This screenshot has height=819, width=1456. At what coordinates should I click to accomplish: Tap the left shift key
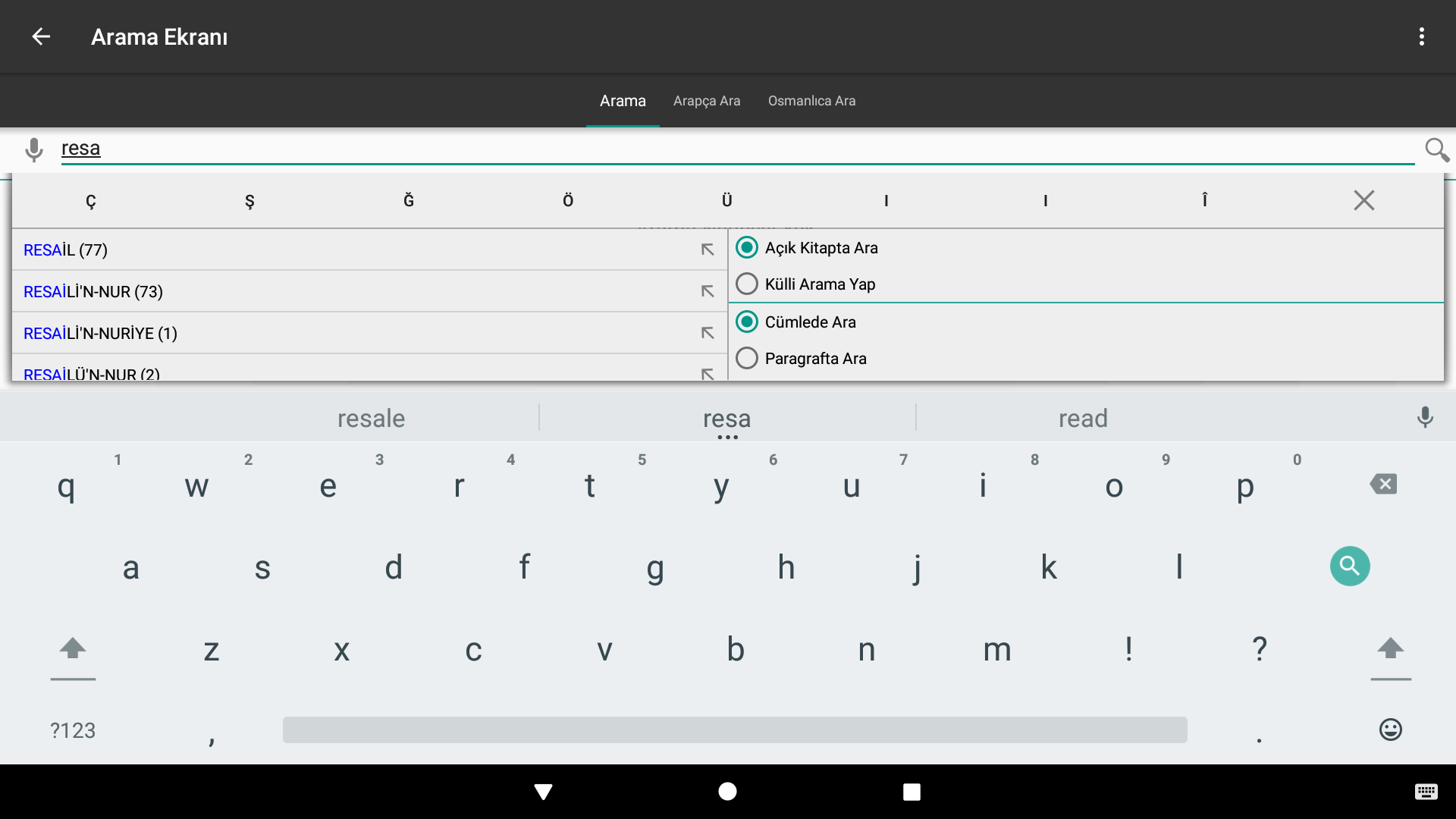tap(73, 649)
